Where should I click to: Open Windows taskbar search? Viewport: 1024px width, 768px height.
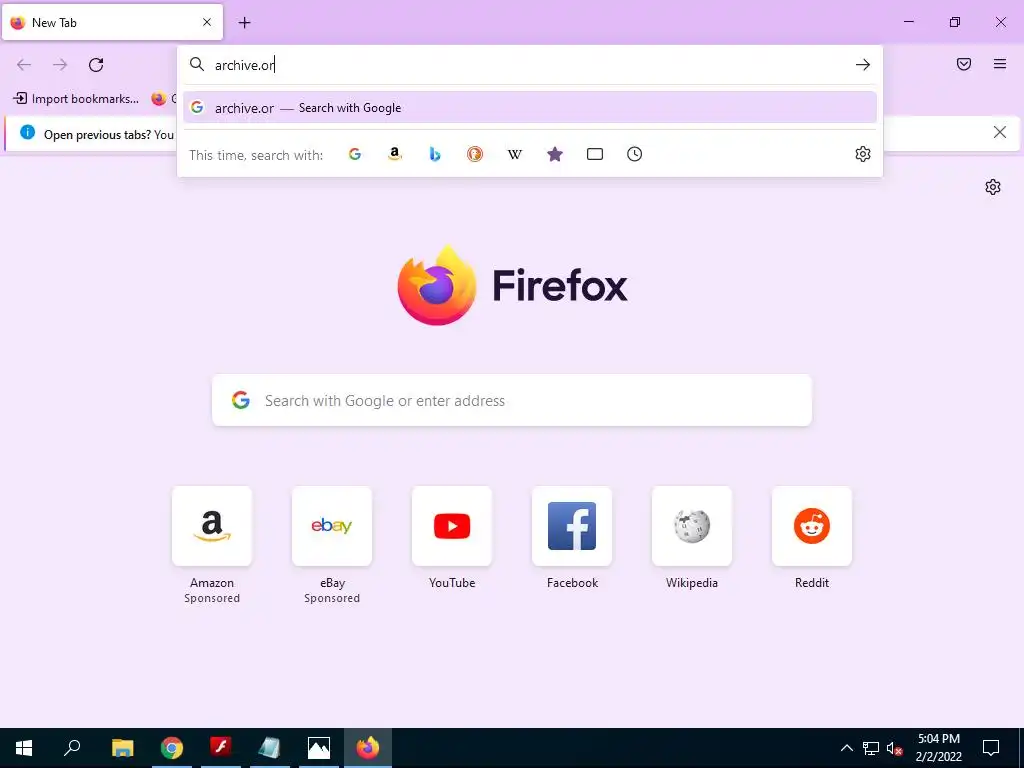point(72,748)
